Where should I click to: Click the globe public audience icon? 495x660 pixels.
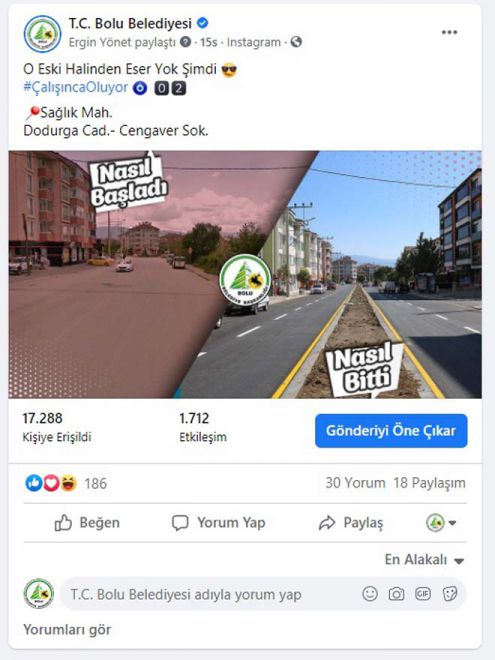(296, 42)
